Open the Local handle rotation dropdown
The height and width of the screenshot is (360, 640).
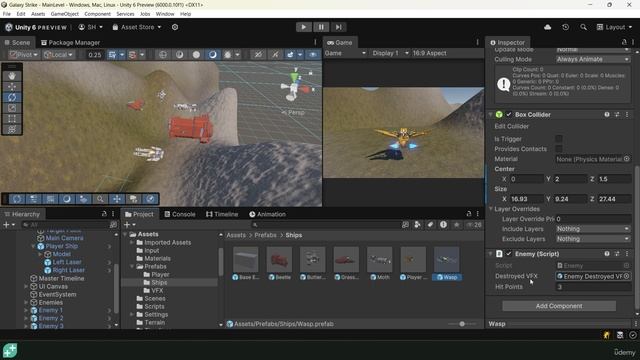click(x=58, y=54)
